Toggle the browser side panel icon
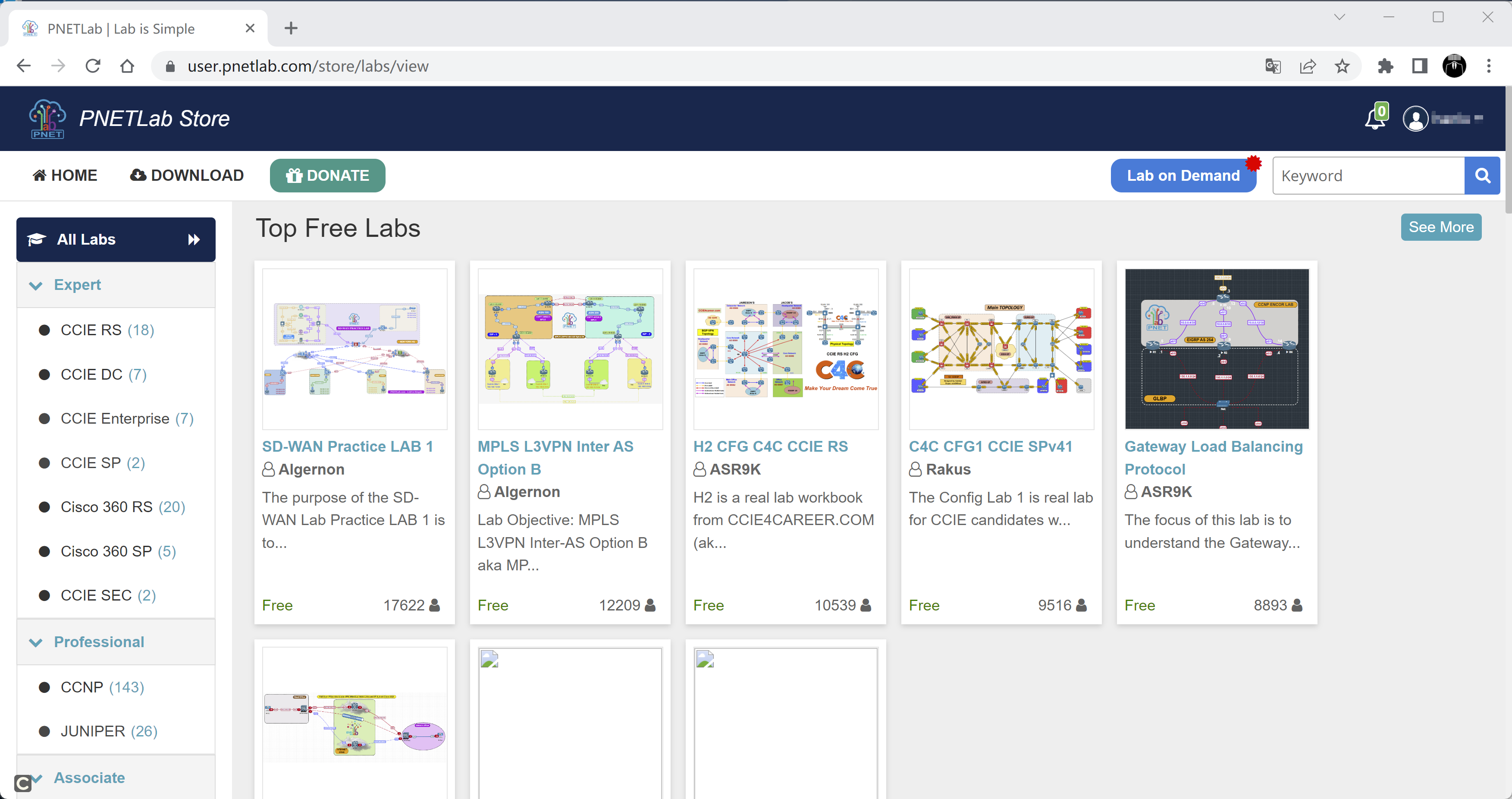Viewport: 1512px width, 799px height. coord(1420,66)
